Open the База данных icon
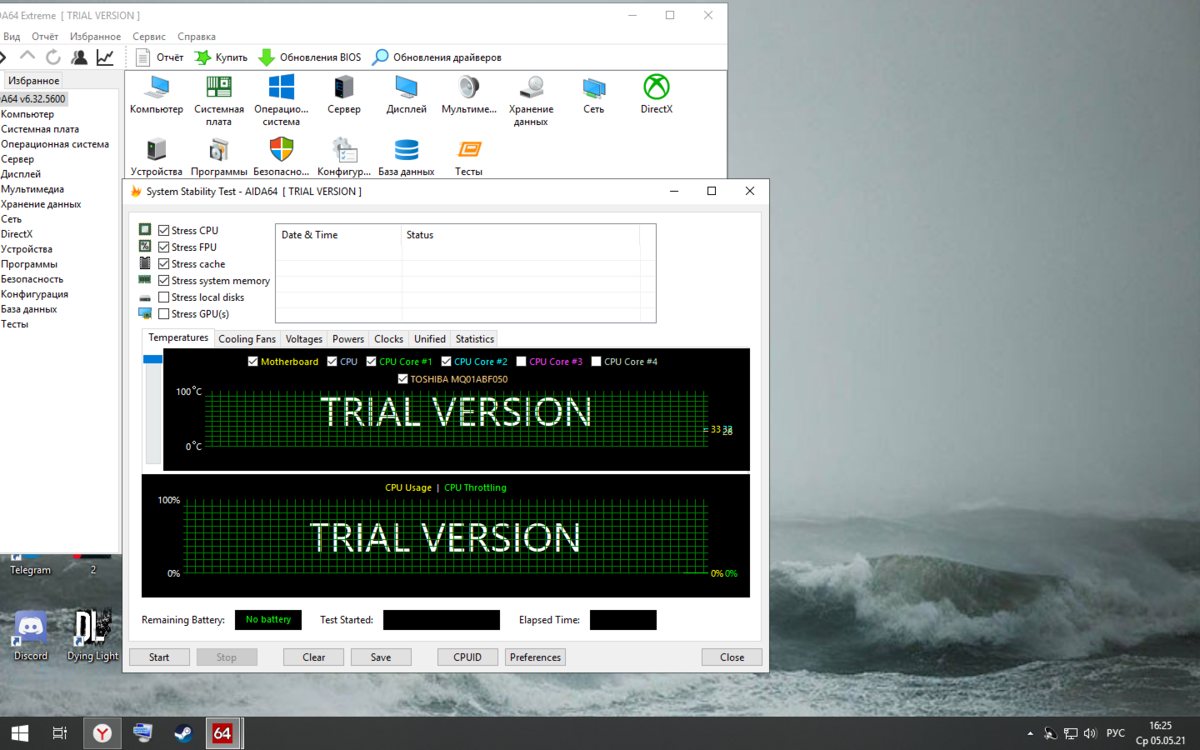Viewport: 1200px width, 750px height. 406,157
